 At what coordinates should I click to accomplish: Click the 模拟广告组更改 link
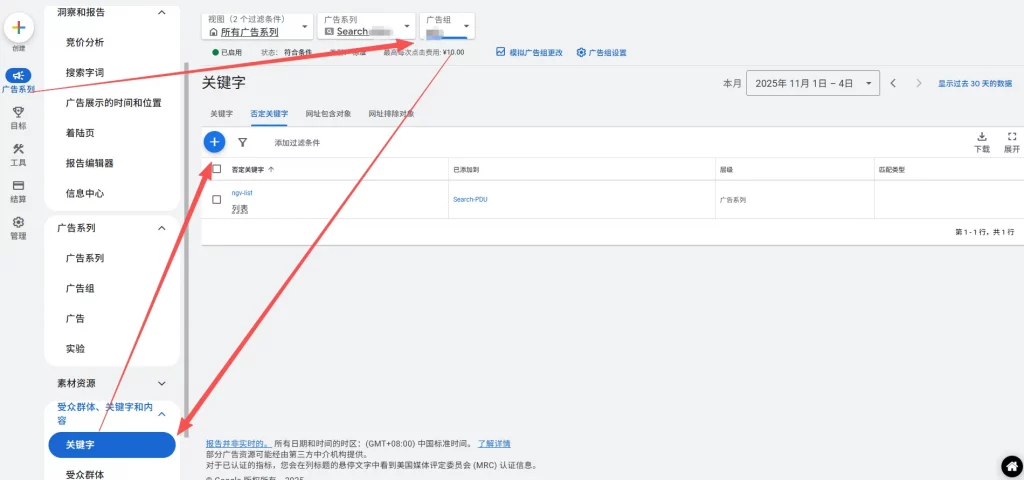[x=536, y=52]
